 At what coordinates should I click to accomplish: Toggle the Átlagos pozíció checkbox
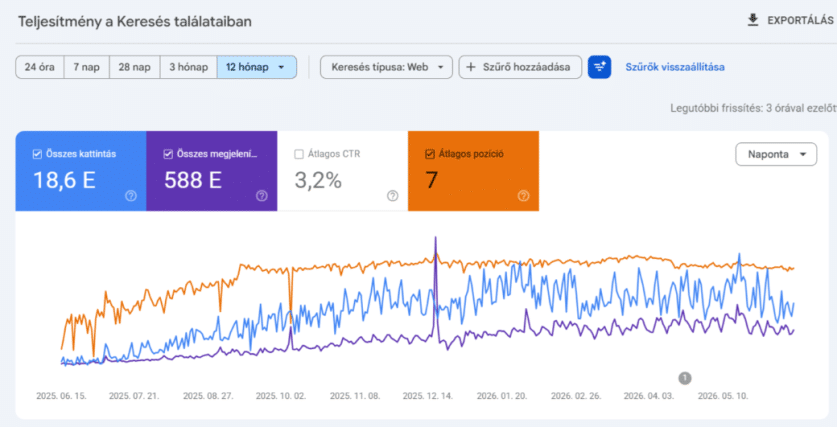pos(430,154)
